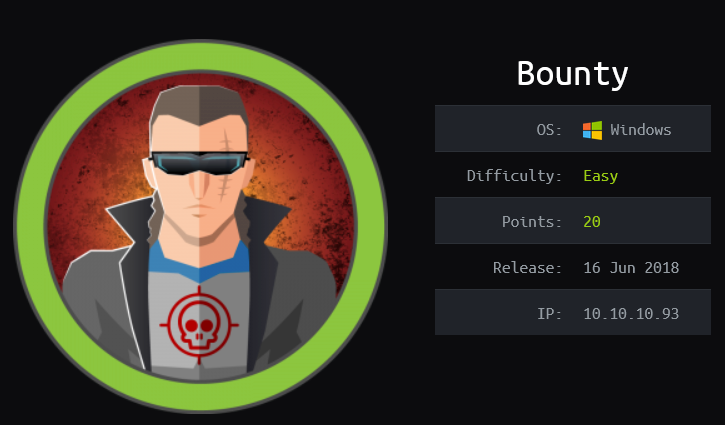
Task: Click the OS: label
Action: coord(549,130)
